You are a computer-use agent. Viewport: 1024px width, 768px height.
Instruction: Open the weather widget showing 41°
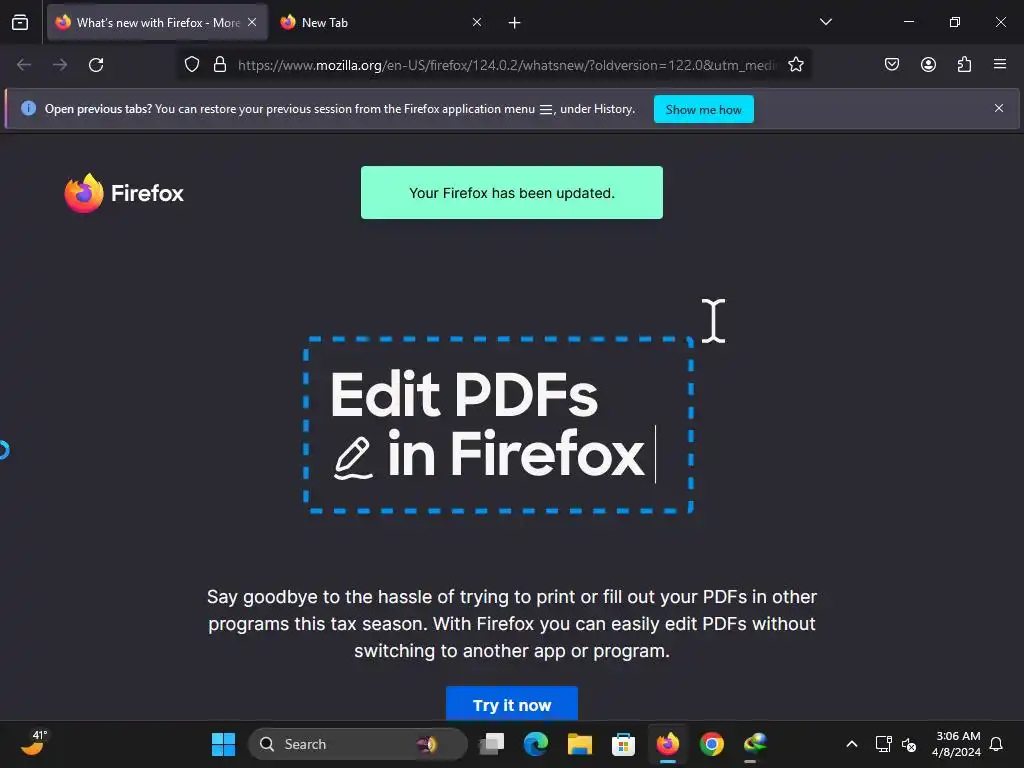click(34, 744)
